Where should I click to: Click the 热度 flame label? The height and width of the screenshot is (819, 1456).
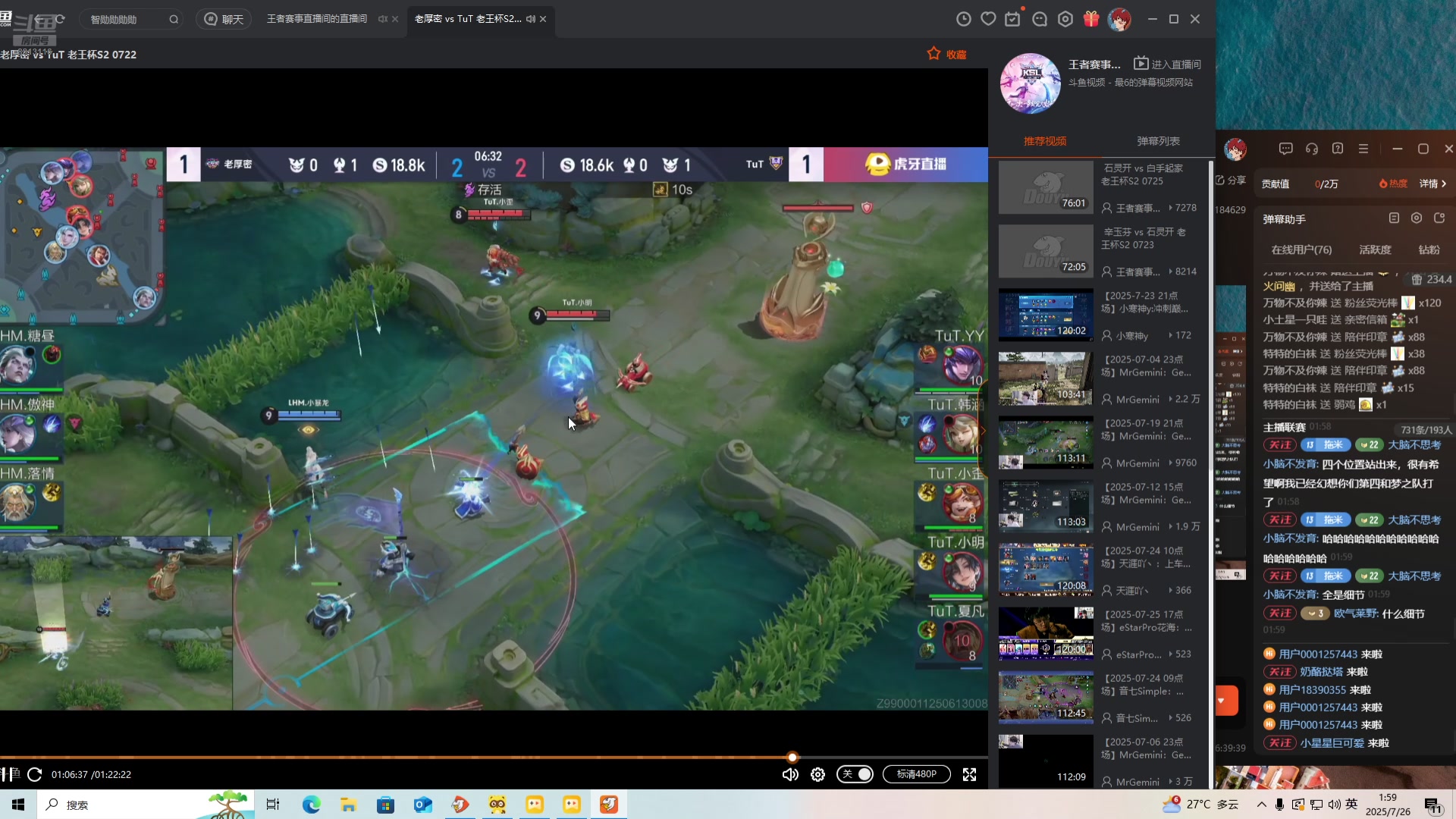click(1393, 184)
